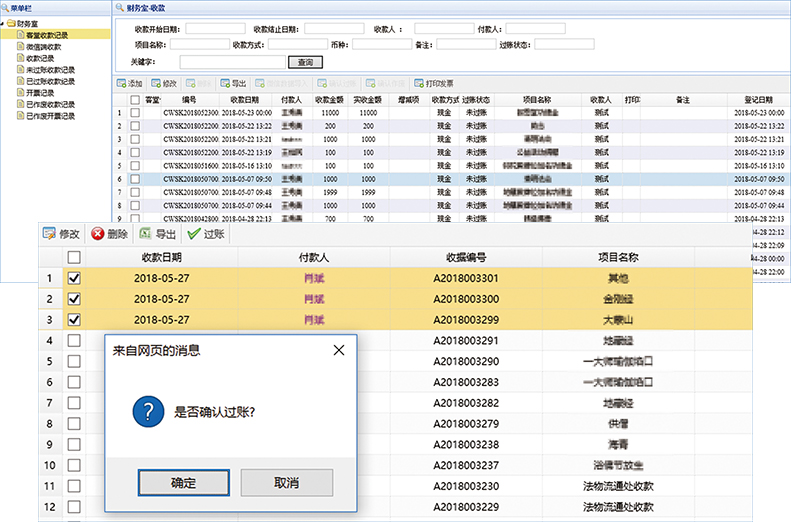
Task: Click the 备注 filter input field
Action: click(x=467, y=44)
